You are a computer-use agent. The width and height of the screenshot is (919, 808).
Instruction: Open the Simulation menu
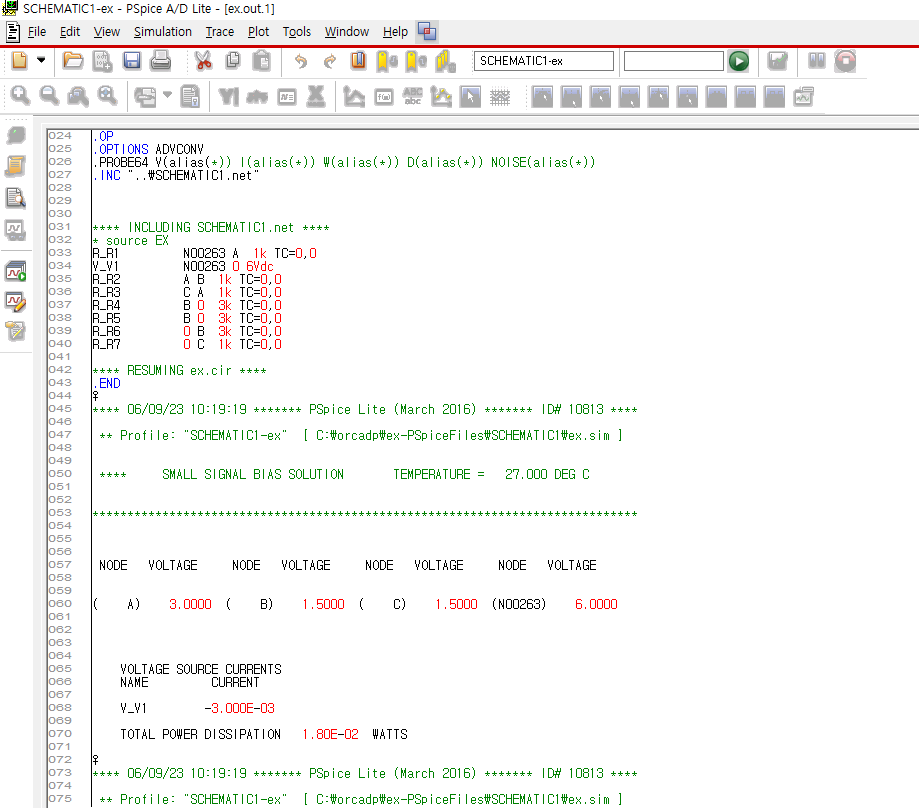point(162,32)
